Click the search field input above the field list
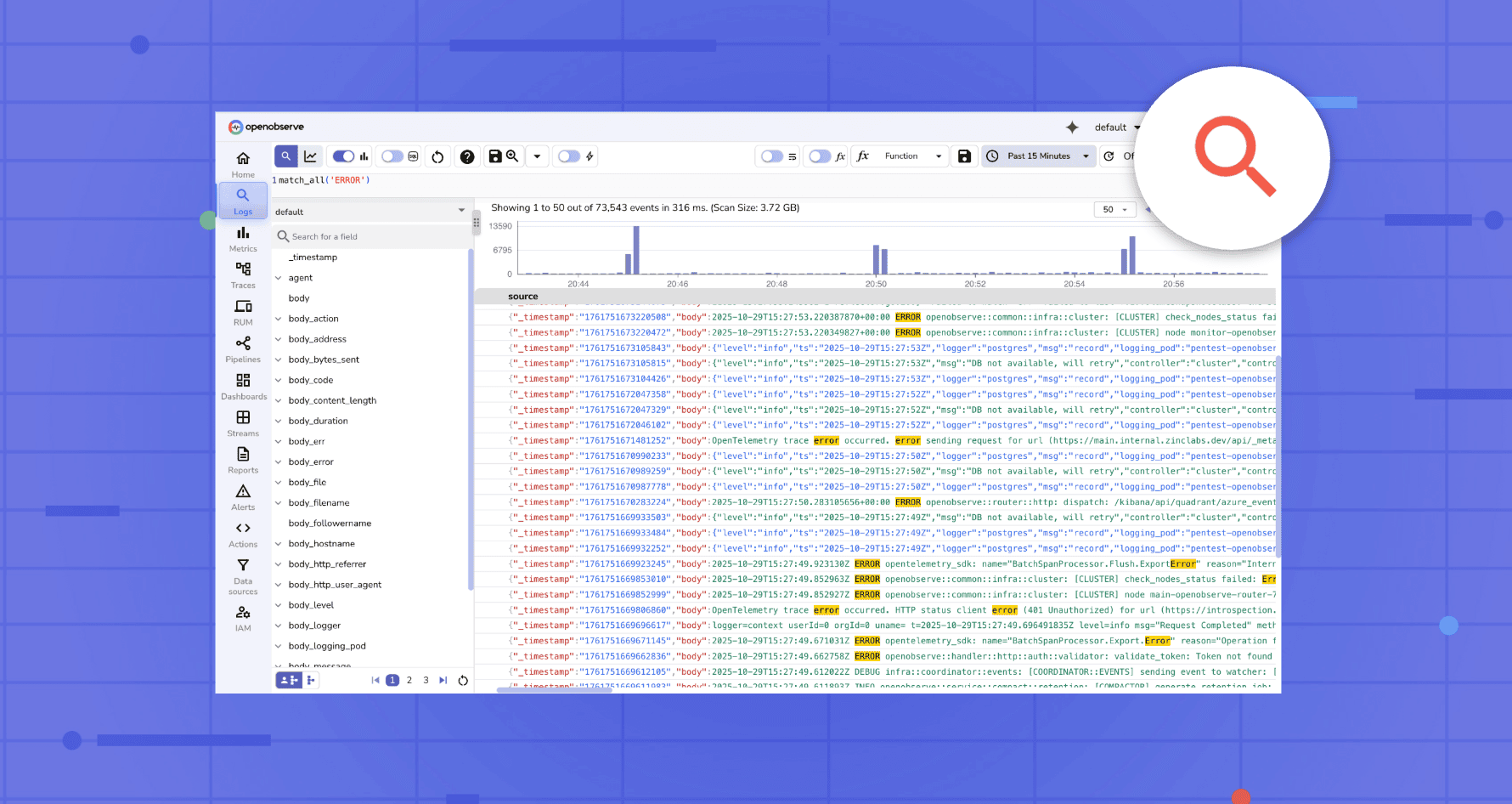This screenshot has width=1512, height=804. click(x=371, y=235)
